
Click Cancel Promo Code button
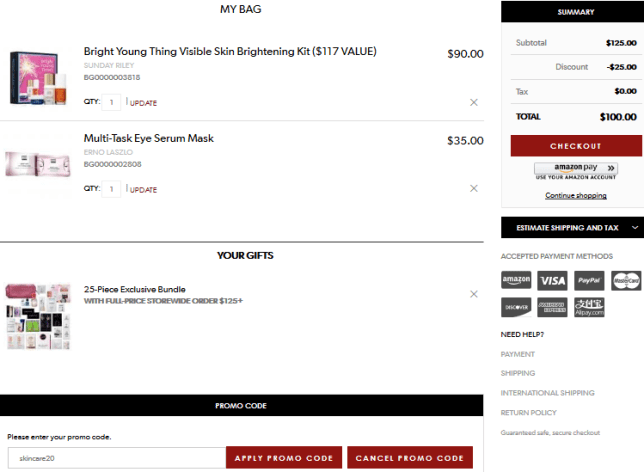[x=409, y=458]
